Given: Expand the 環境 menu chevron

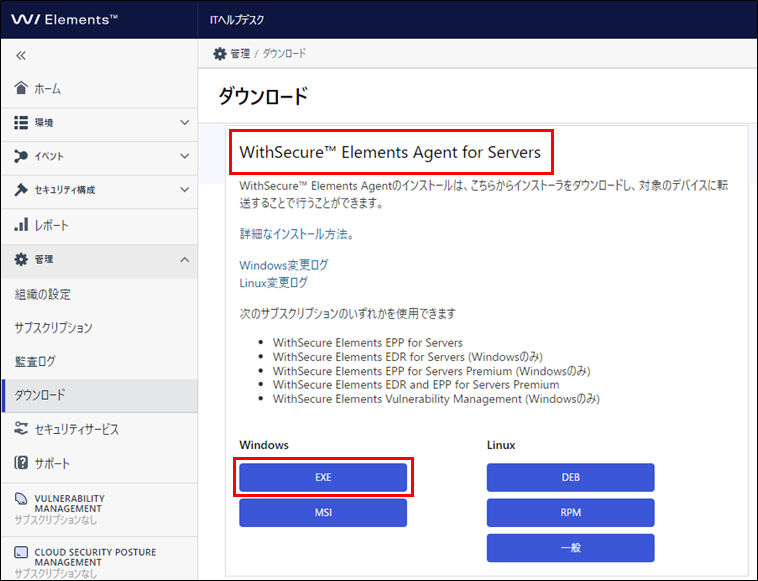Looking at the screenshot, I should coord(185,123).
